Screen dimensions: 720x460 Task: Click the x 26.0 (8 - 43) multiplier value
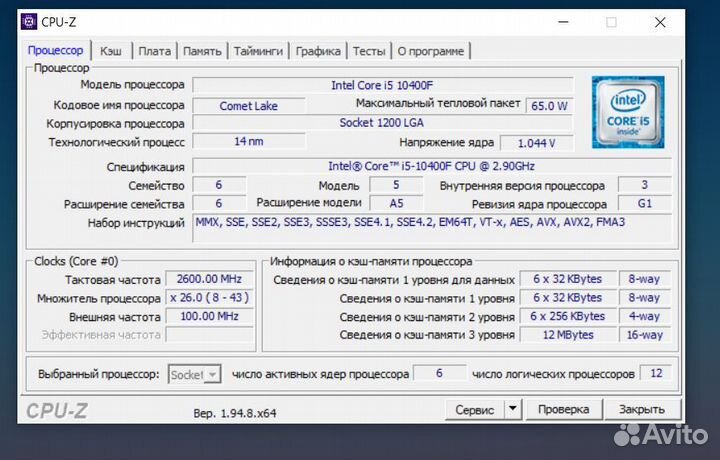tap(209, 297)
